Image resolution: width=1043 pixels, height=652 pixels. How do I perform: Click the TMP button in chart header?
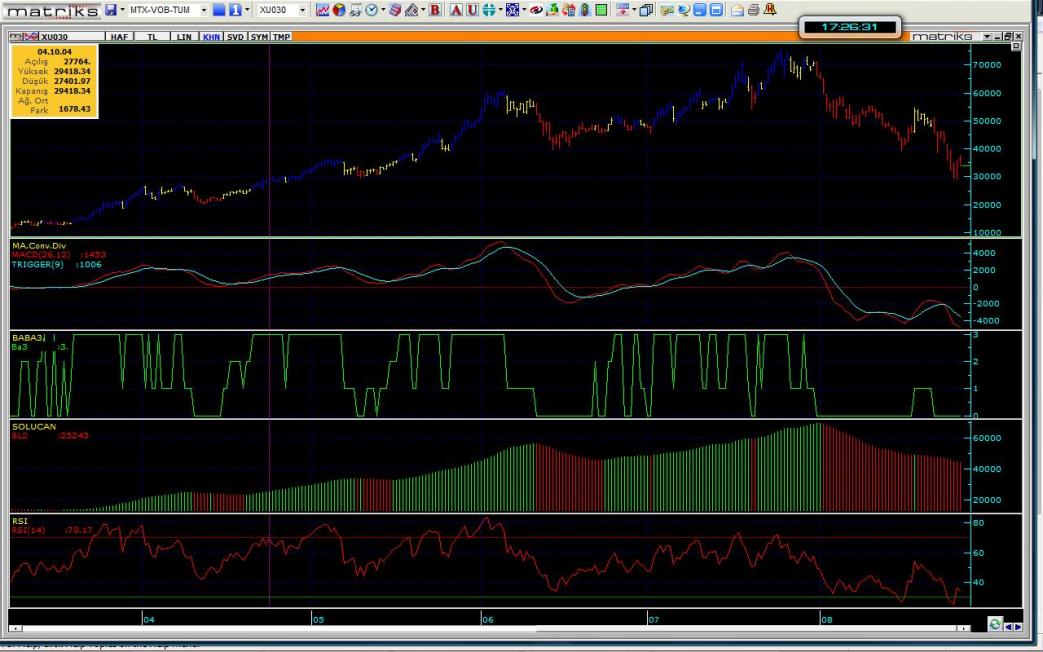(x=282, y=36)
